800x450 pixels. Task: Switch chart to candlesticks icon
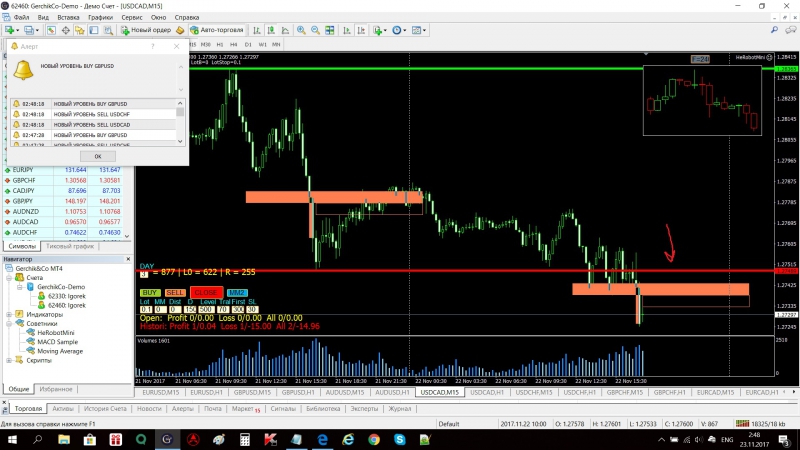click(271, 30)
